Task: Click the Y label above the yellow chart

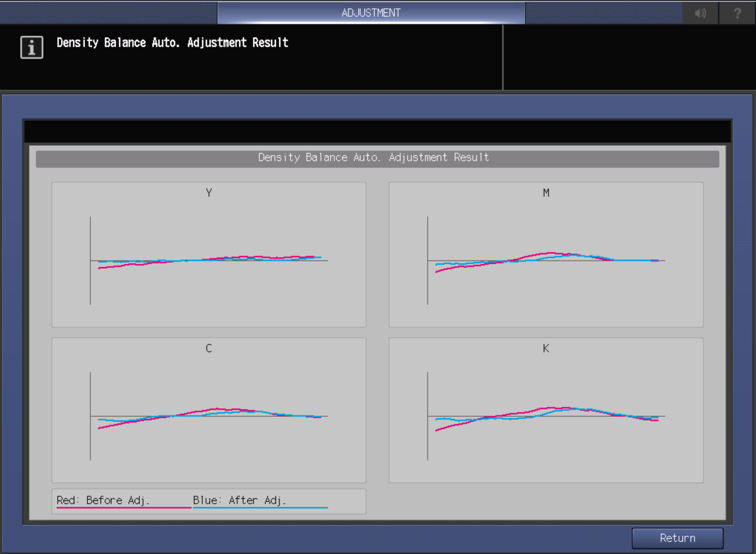Action: [209, 193]
